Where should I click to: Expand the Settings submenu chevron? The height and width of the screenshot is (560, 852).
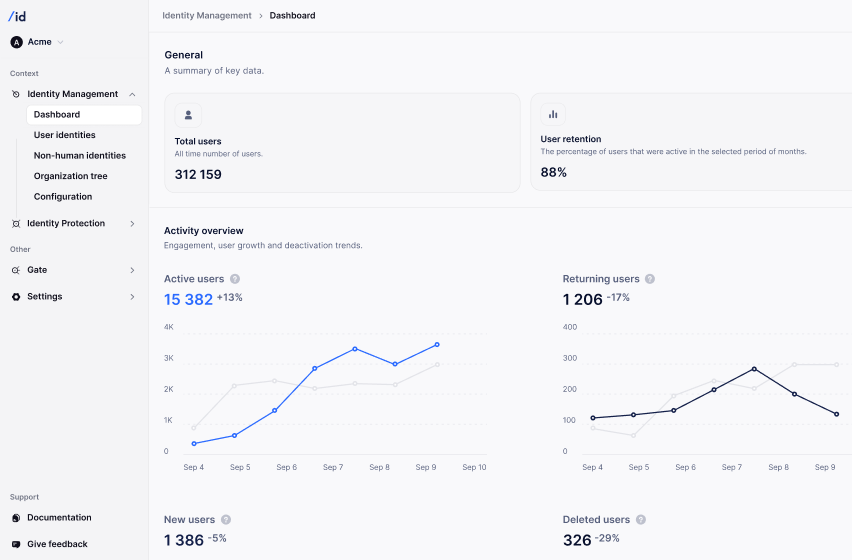point(132,297)
